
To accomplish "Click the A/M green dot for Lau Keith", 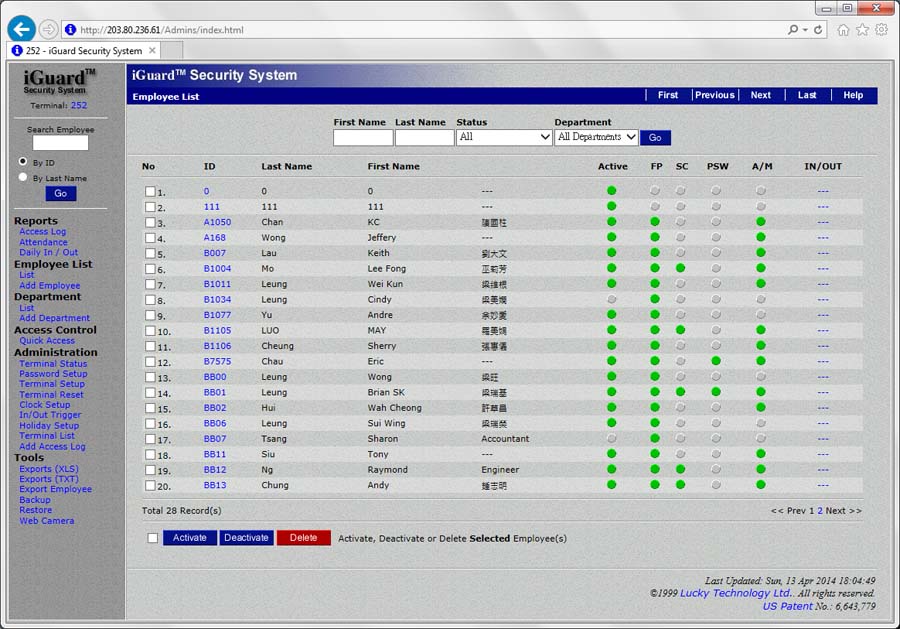I will [761, 253].
